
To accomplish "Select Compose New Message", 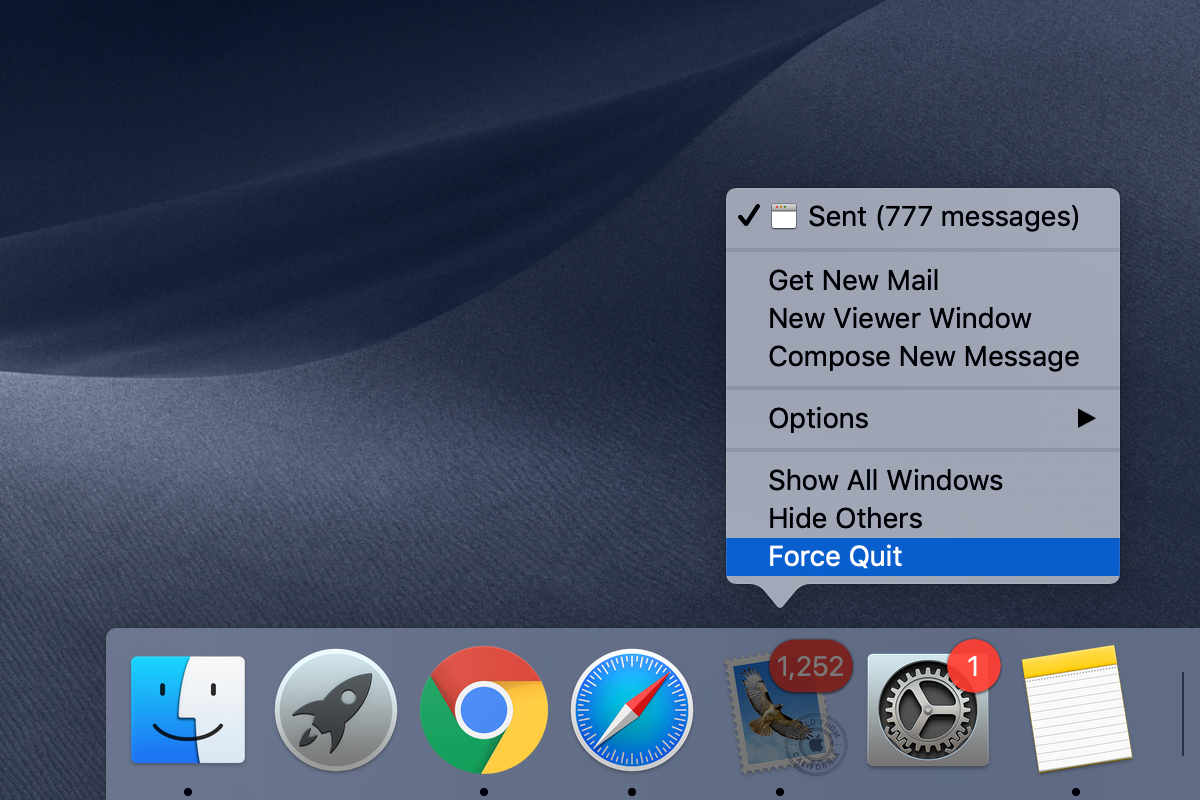I will (923, 356).
